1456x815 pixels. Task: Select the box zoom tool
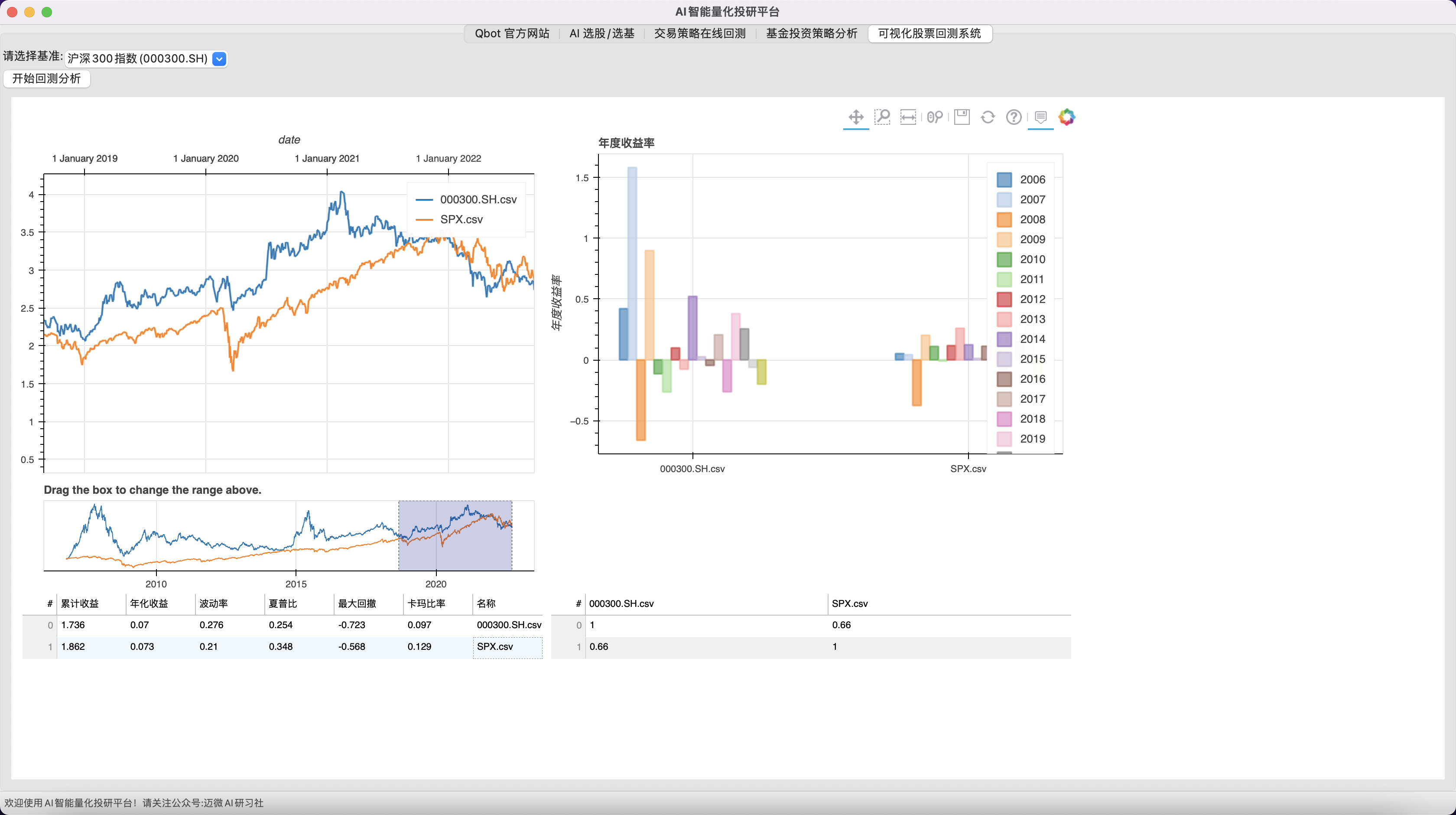(x=883, y=117)
